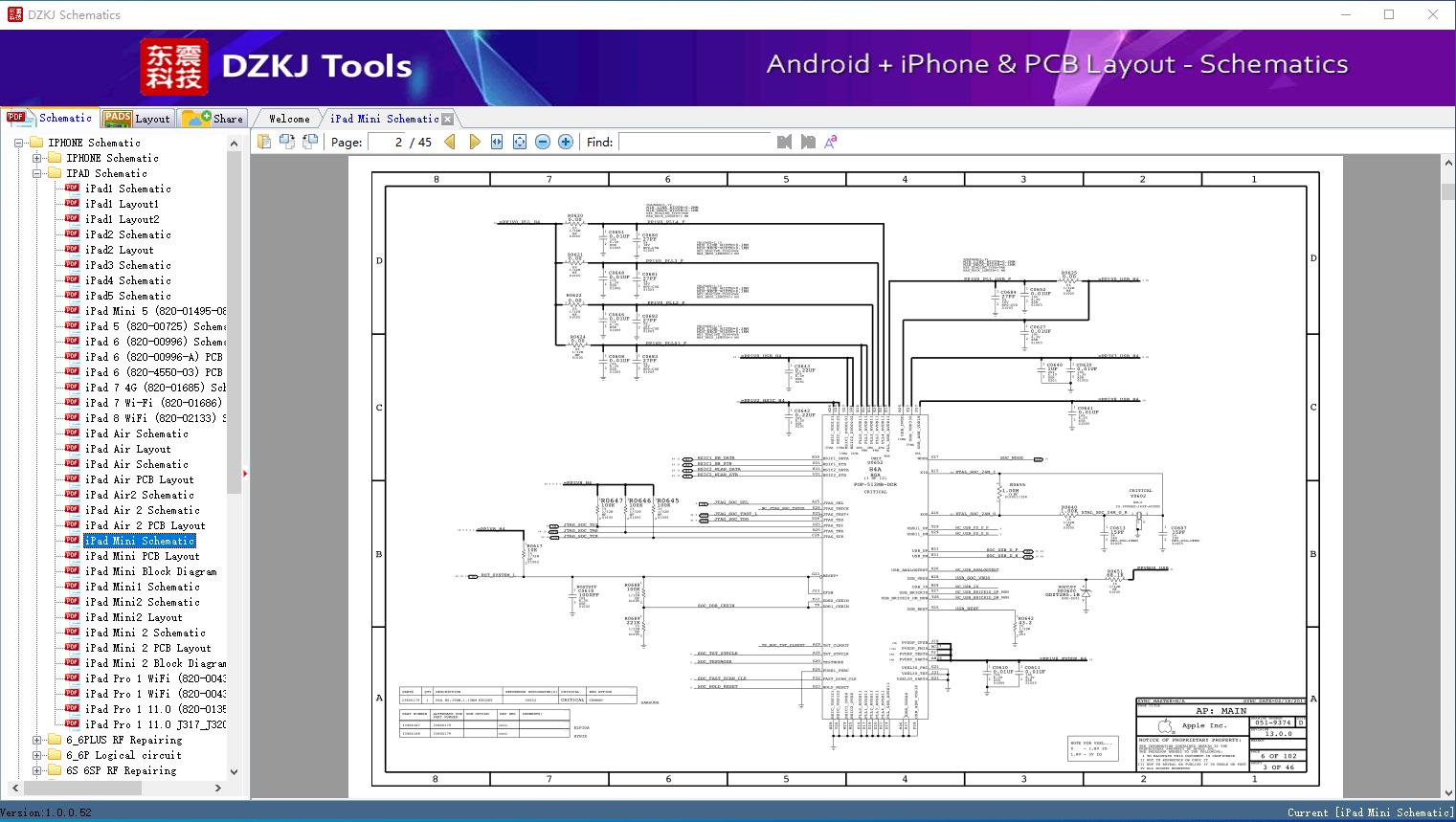Image resolution: width=1456 pixels, height=822 pixels.
Task: Select iPad Mini1 Schematic entry
Action: pos(142,587)
